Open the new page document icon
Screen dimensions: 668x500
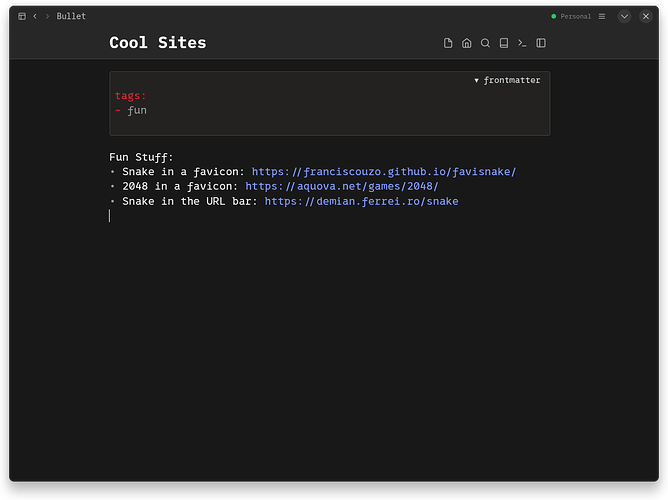(448, 43)
